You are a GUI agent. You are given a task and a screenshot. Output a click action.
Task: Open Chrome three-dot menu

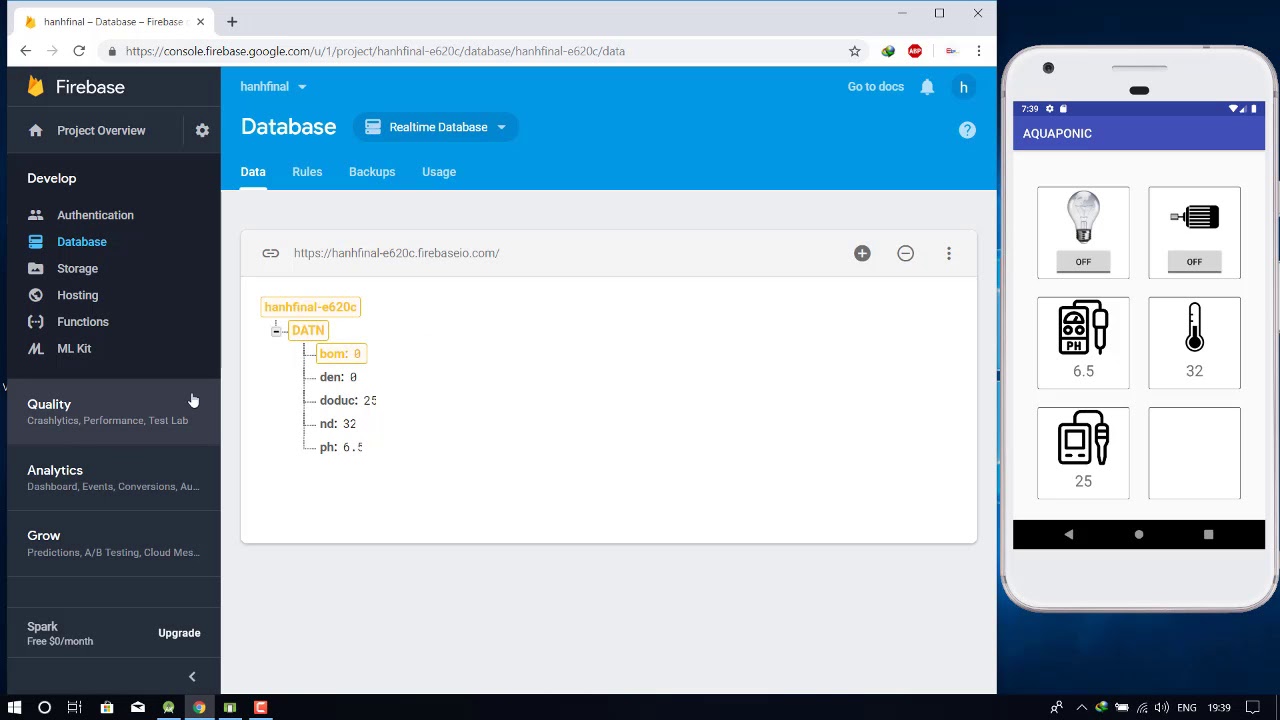click(x=979, y=51)
